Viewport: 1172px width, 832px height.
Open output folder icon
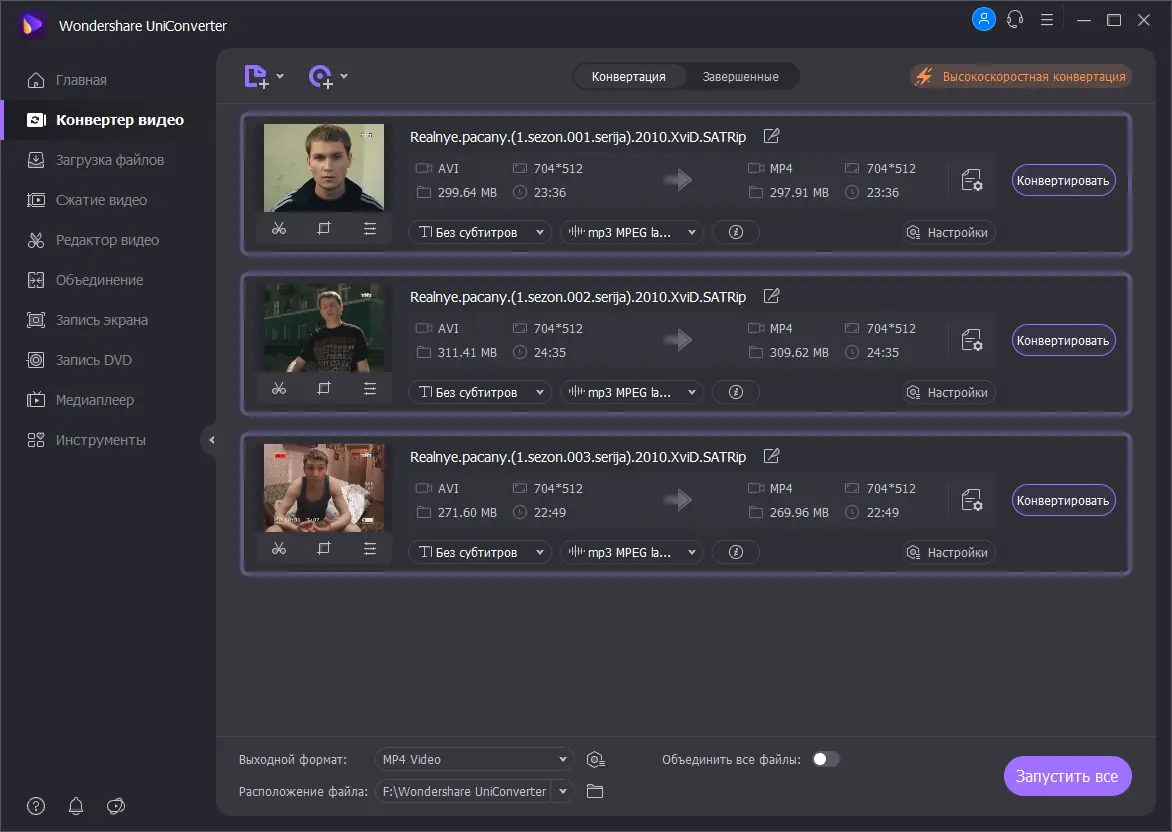click(x=595, y=791)
